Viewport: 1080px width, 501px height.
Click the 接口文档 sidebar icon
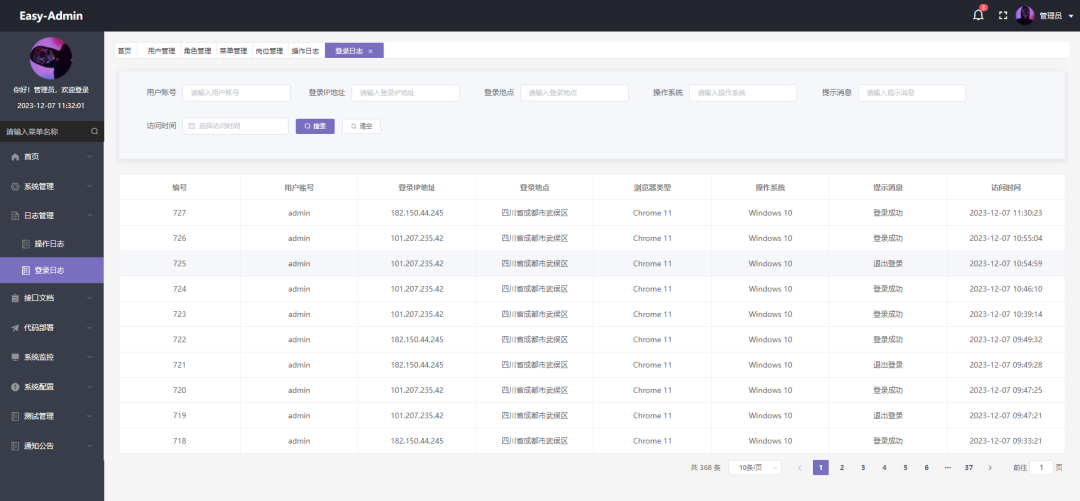(x=15, y=298)
